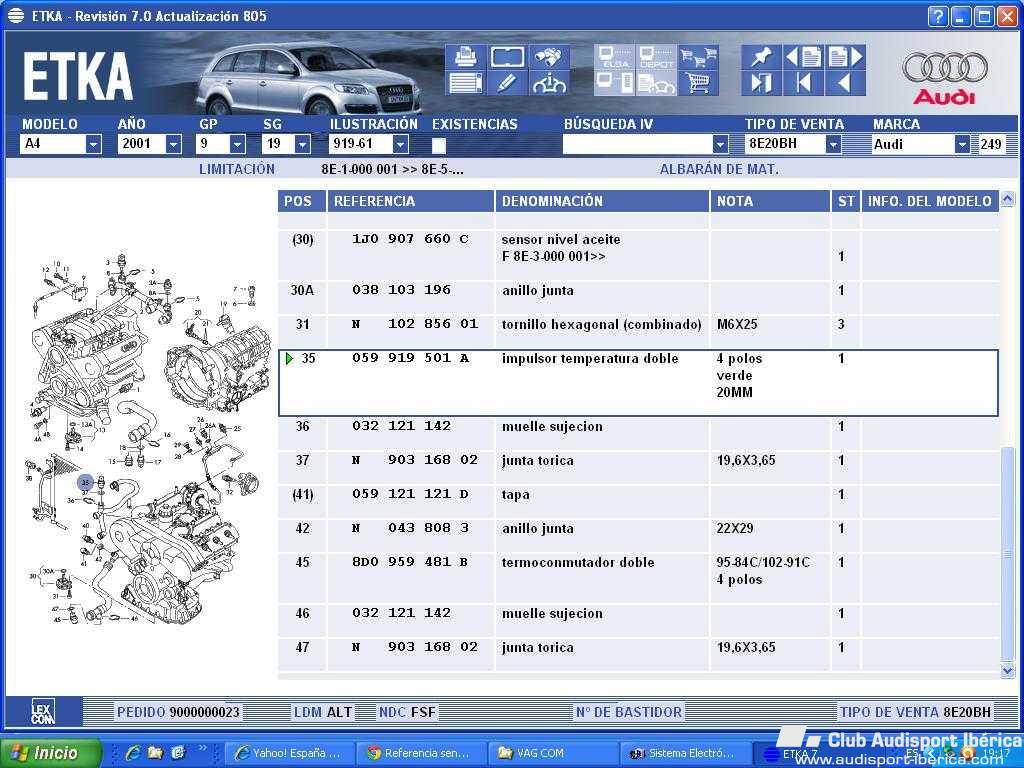Viewport: 1024px width, 768px height.
Task: Select the row 'termoconmutador doble'
Action: [638, 578]
